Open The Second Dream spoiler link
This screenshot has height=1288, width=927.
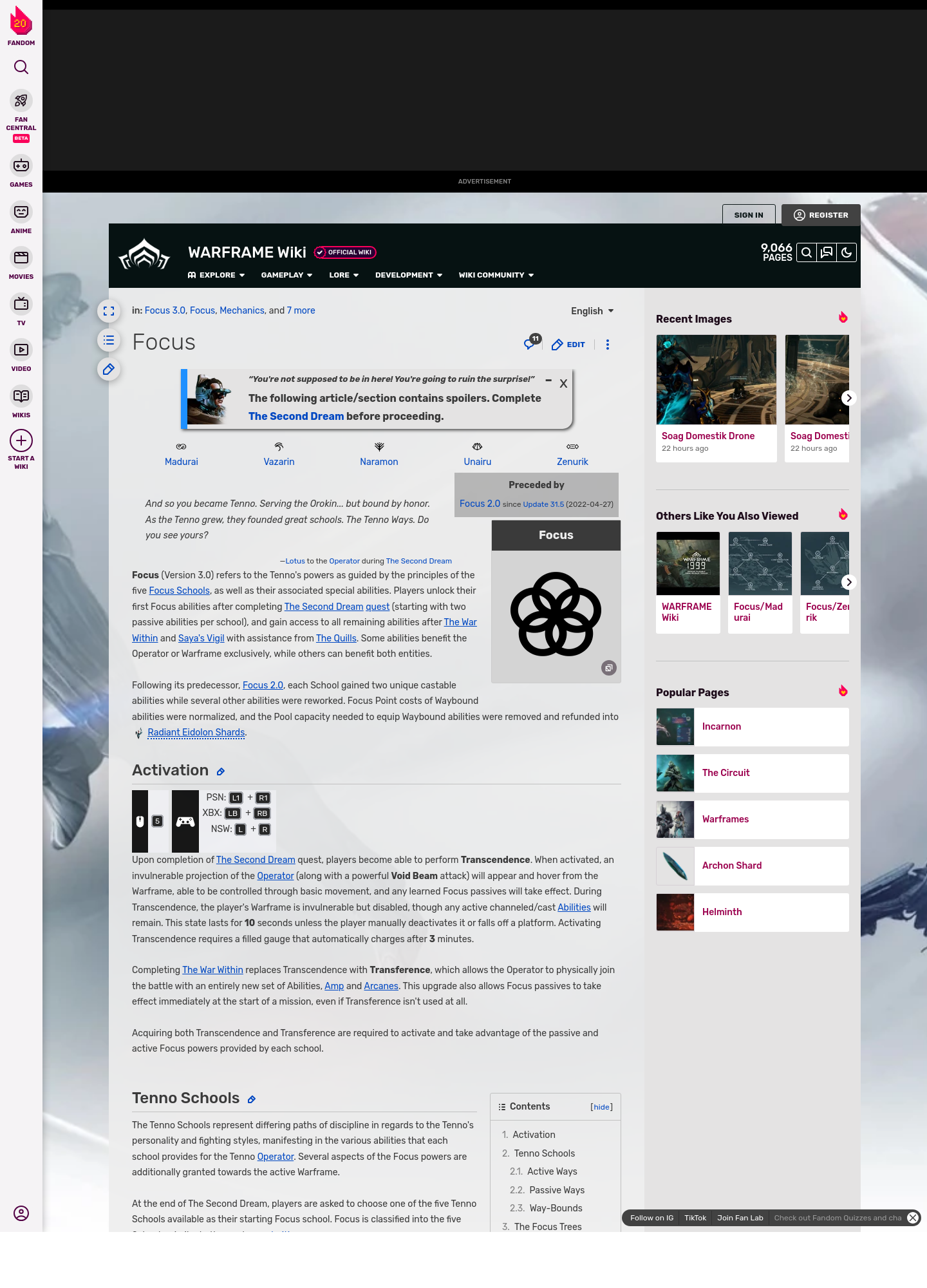click(296, 416)
